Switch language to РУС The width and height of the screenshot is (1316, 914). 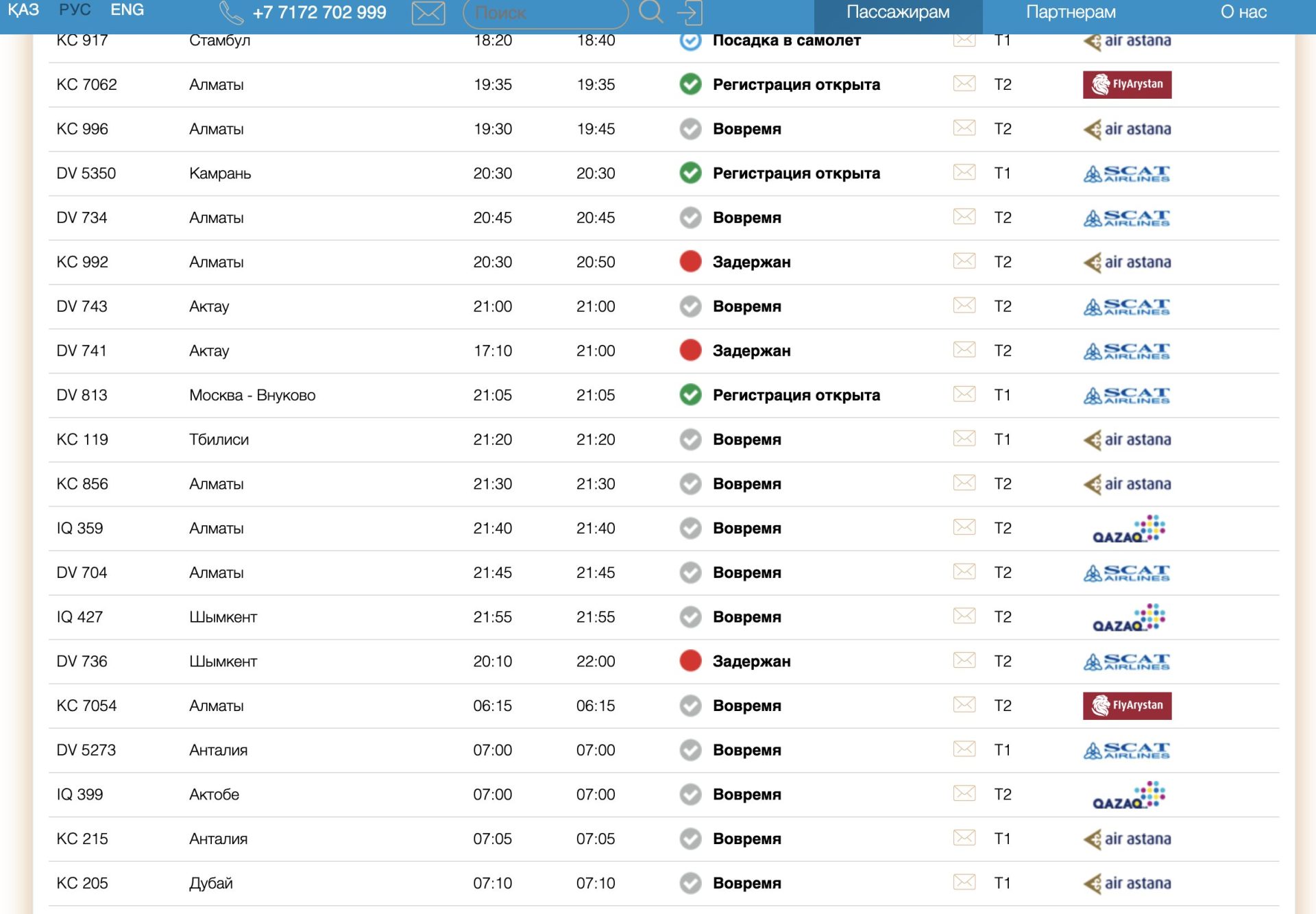click(x=75, y=10)
